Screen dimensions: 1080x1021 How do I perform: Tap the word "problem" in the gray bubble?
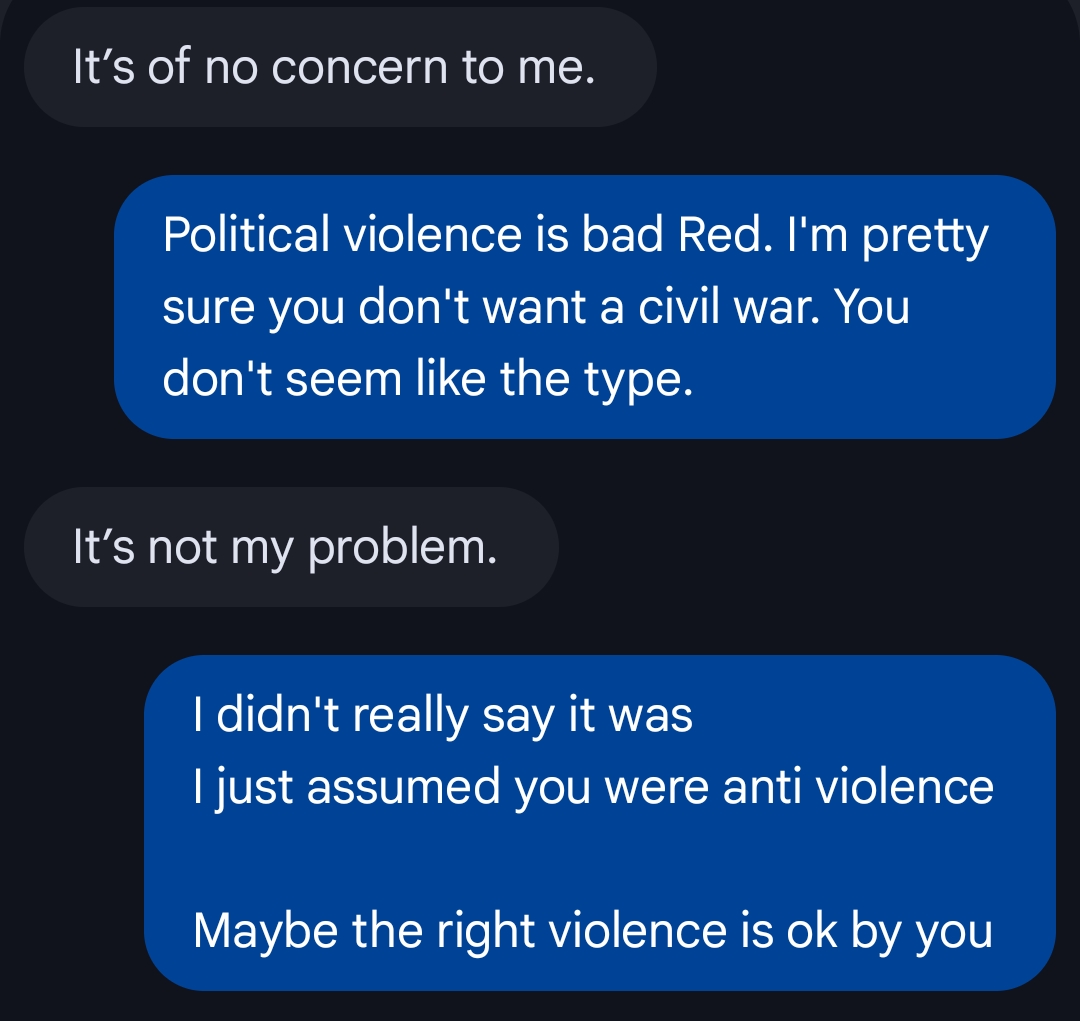click(402, 548)
